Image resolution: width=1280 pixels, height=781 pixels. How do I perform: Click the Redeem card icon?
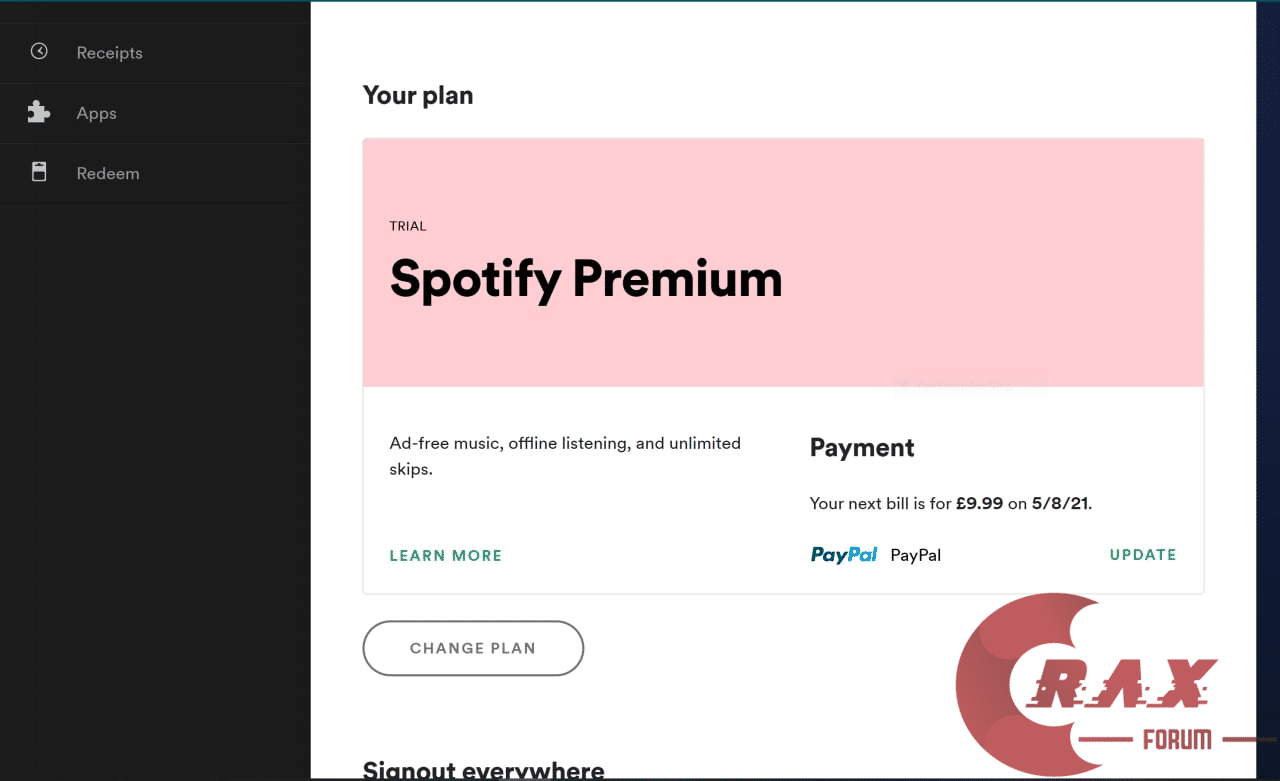[x=39, y=172]
